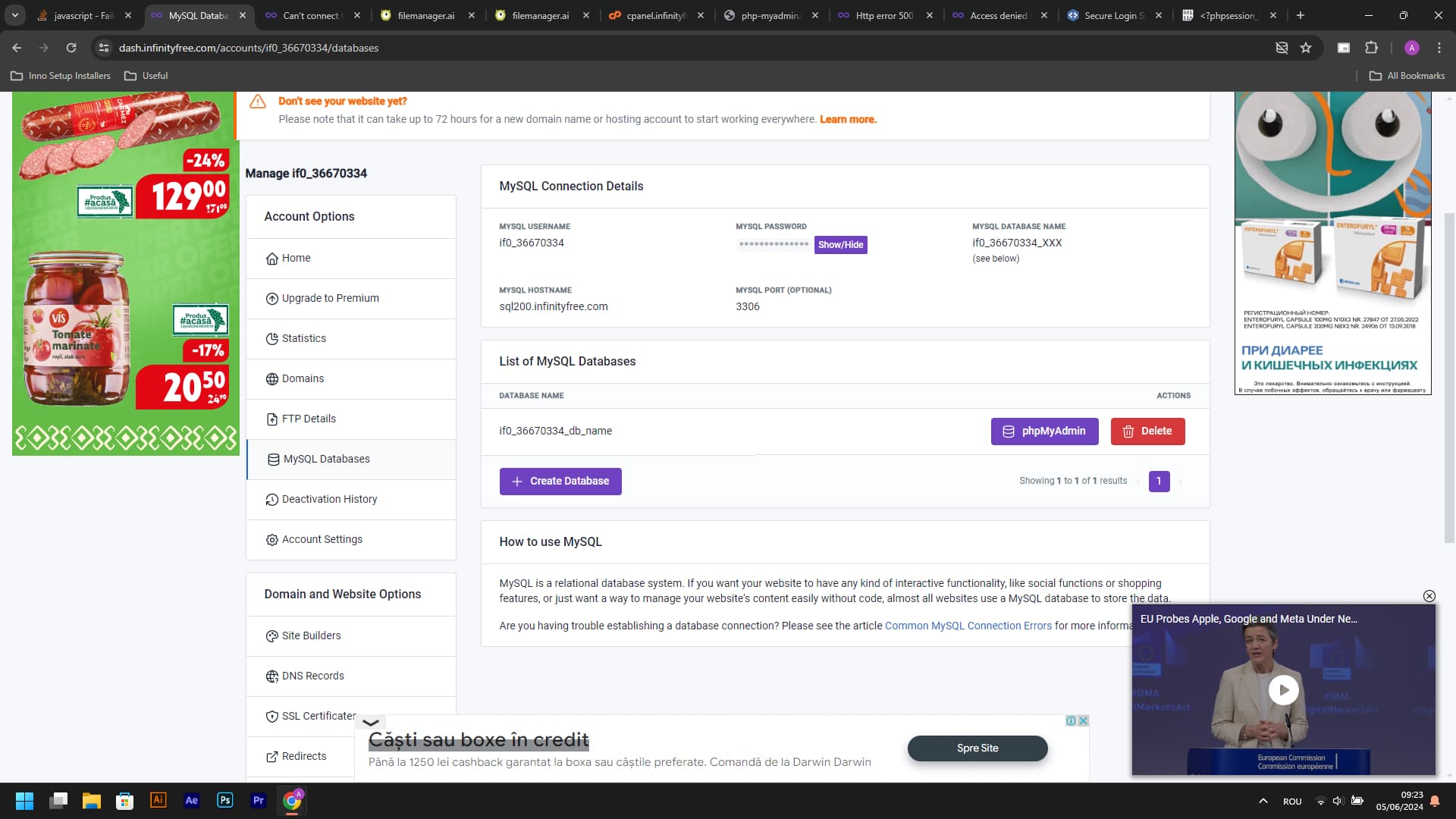Close bottom ad with X icon

pyautogui.click(x=1084, y=720)
